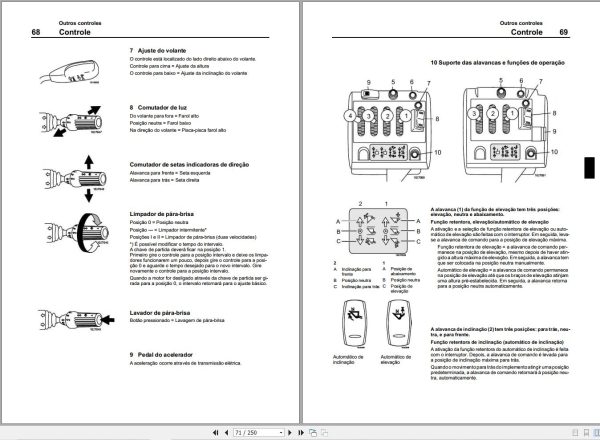This screenshot has height=440, width=600.
Task: Click the greyed go-to-next-view icon
Action: coord(324,433)
